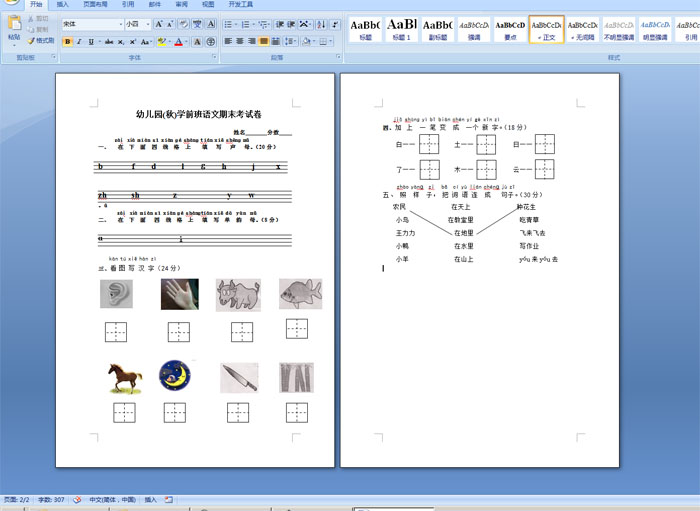Click the Asian Layout icon
The height and width of the screenshot is (511, 700).
[305, 24]
